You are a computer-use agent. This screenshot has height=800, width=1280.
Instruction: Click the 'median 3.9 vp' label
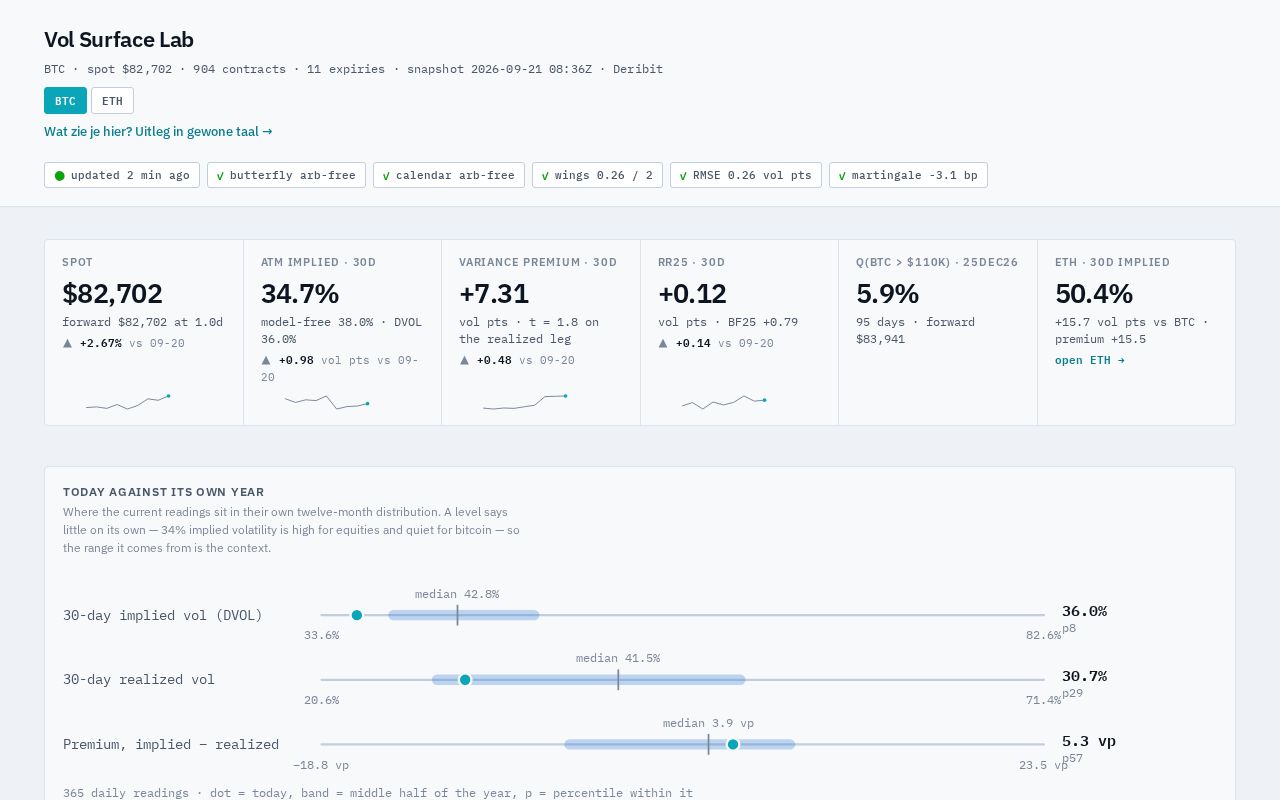click(x=708, y=723)
